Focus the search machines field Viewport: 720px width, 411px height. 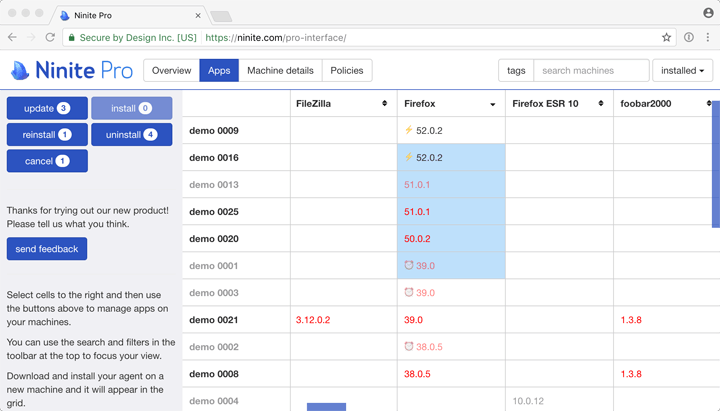(x=591, y=70)
